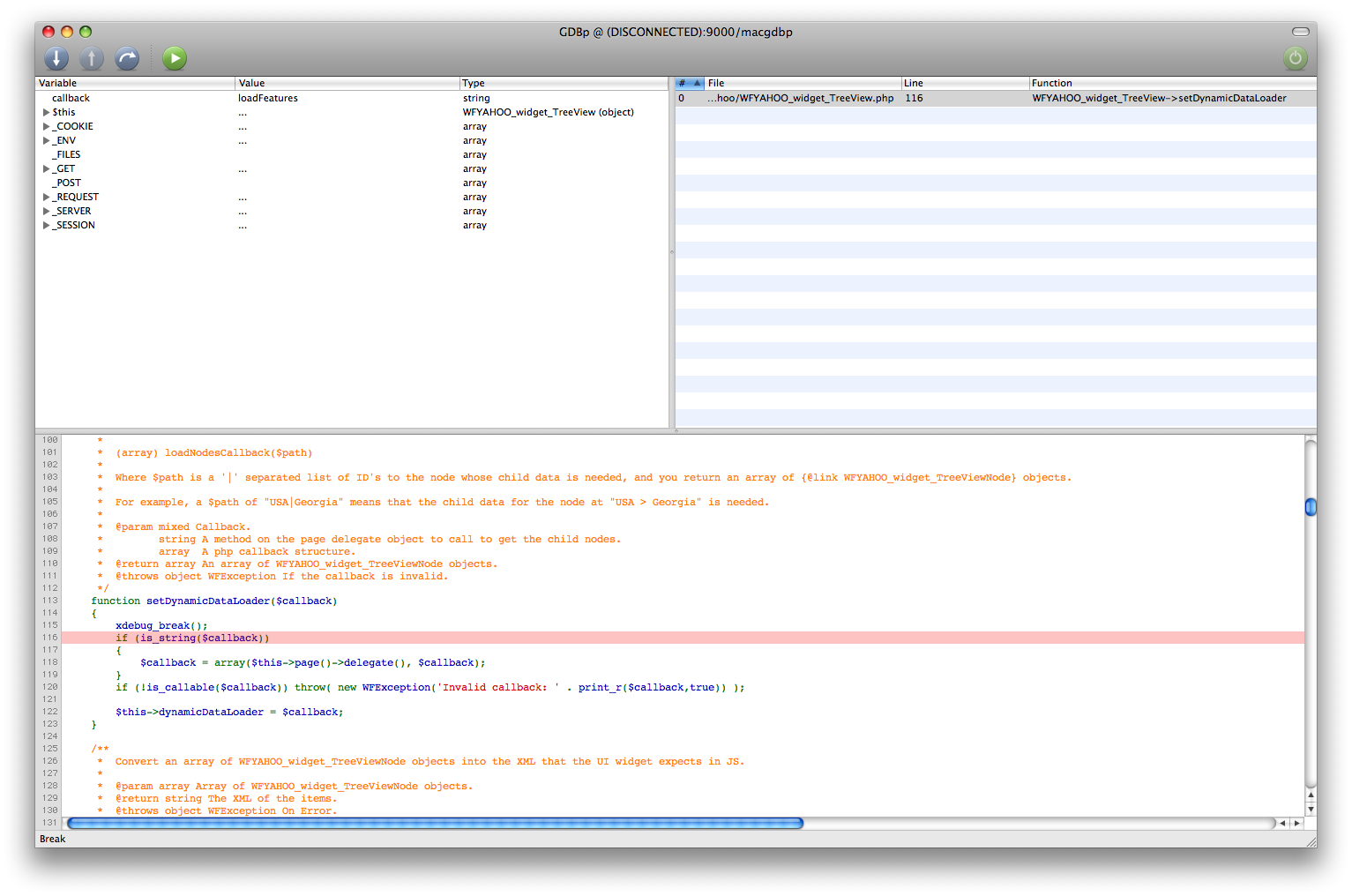The image size is (1352, 896).
Task: Toggle toolbar with the title bar pill button
Action: pos(1300,32)
